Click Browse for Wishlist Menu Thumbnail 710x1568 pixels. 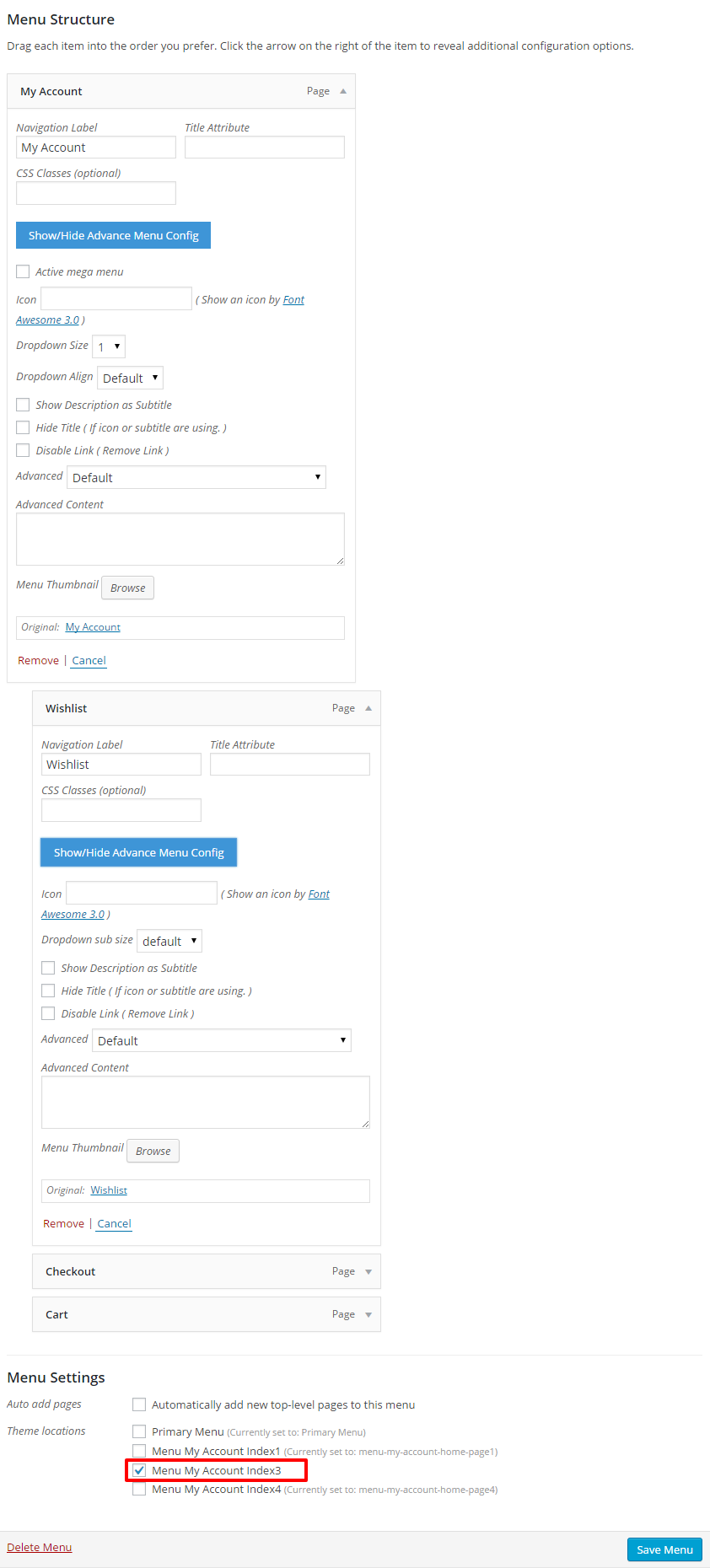153,1151
